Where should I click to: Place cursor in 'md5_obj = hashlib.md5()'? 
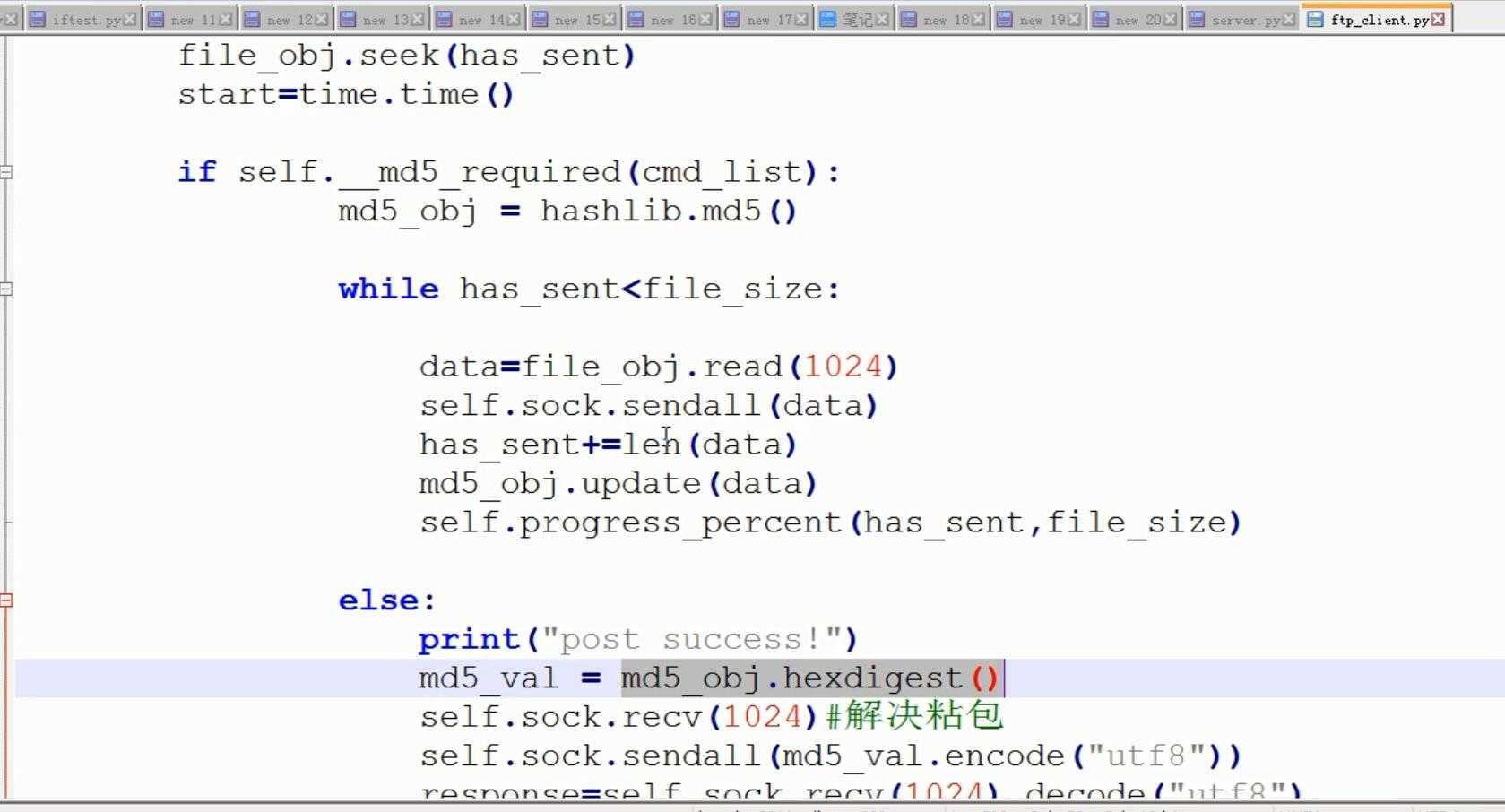tap(567, 212)
